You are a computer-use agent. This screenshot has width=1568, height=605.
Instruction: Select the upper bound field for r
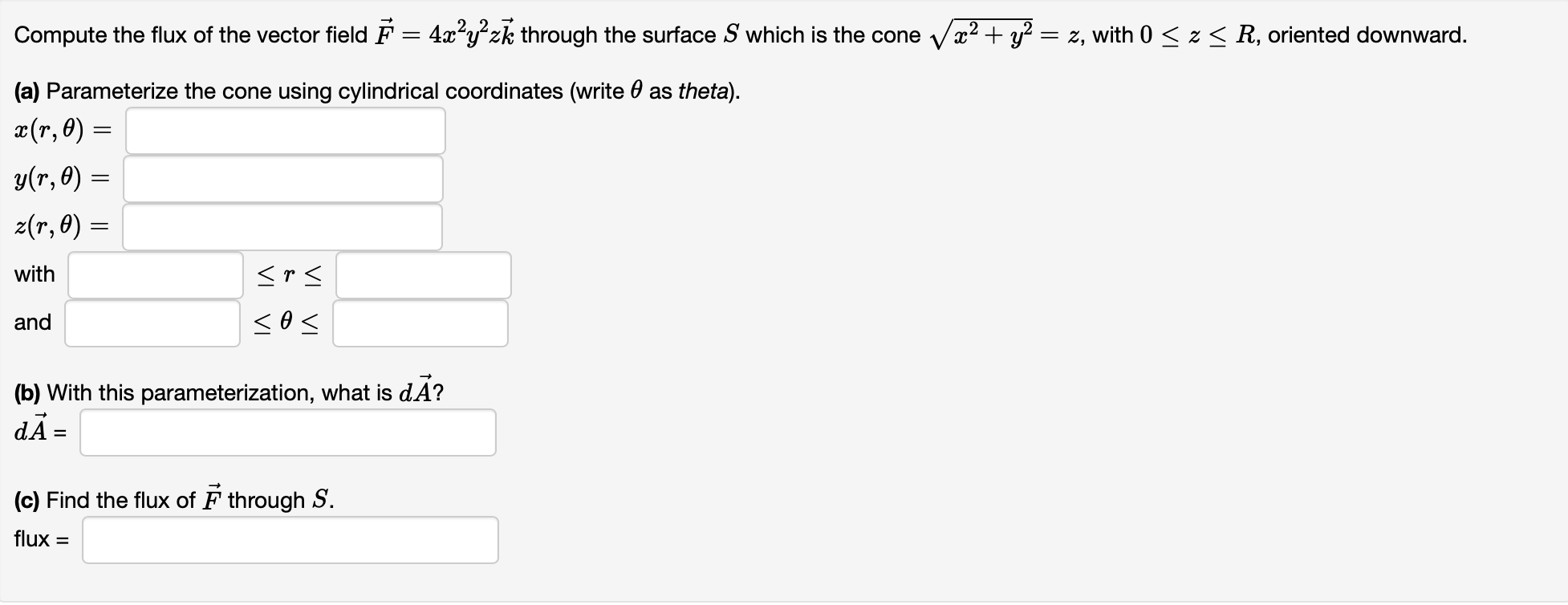[x=423, y=274]
